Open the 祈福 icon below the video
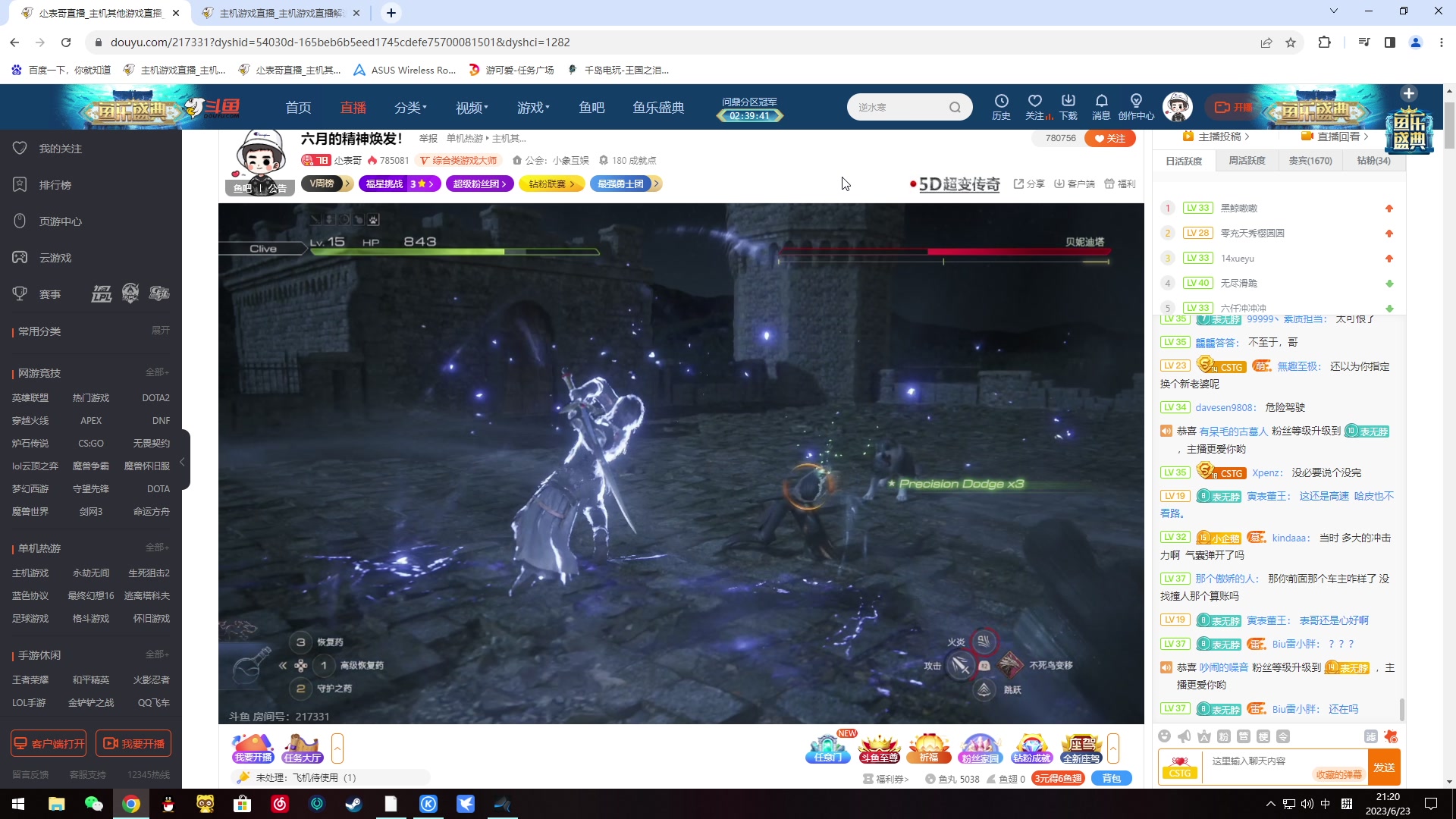1456x819 pixels. (929, 748)
